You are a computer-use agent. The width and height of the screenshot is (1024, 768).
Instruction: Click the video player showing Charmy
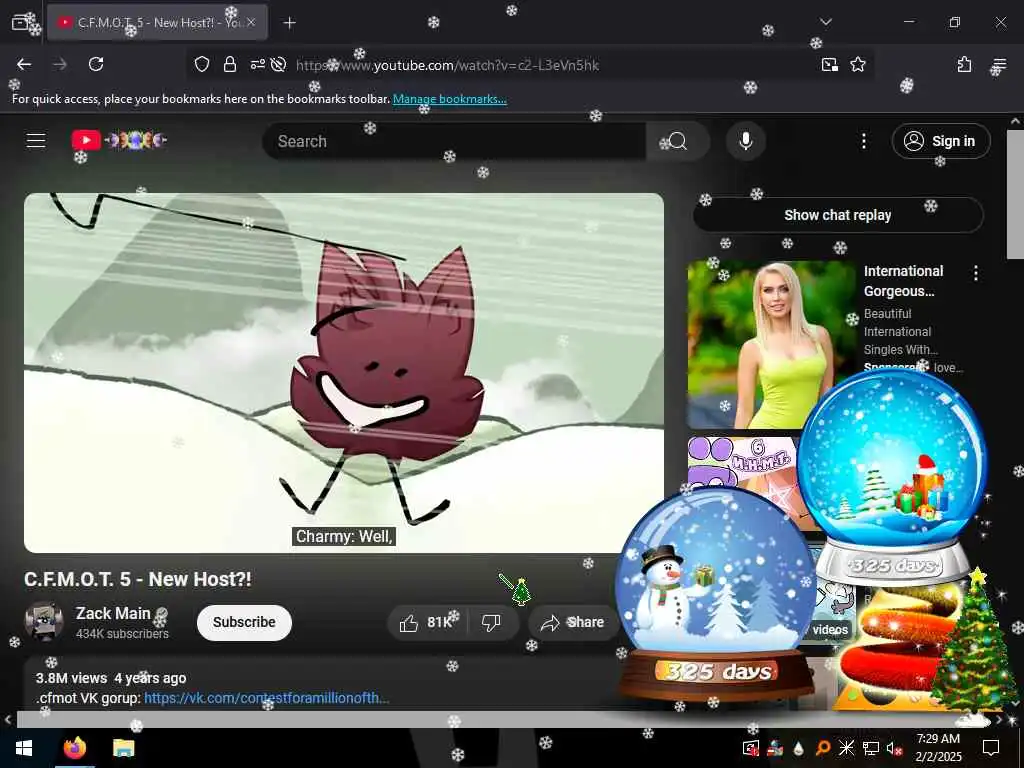coord(344,373)
